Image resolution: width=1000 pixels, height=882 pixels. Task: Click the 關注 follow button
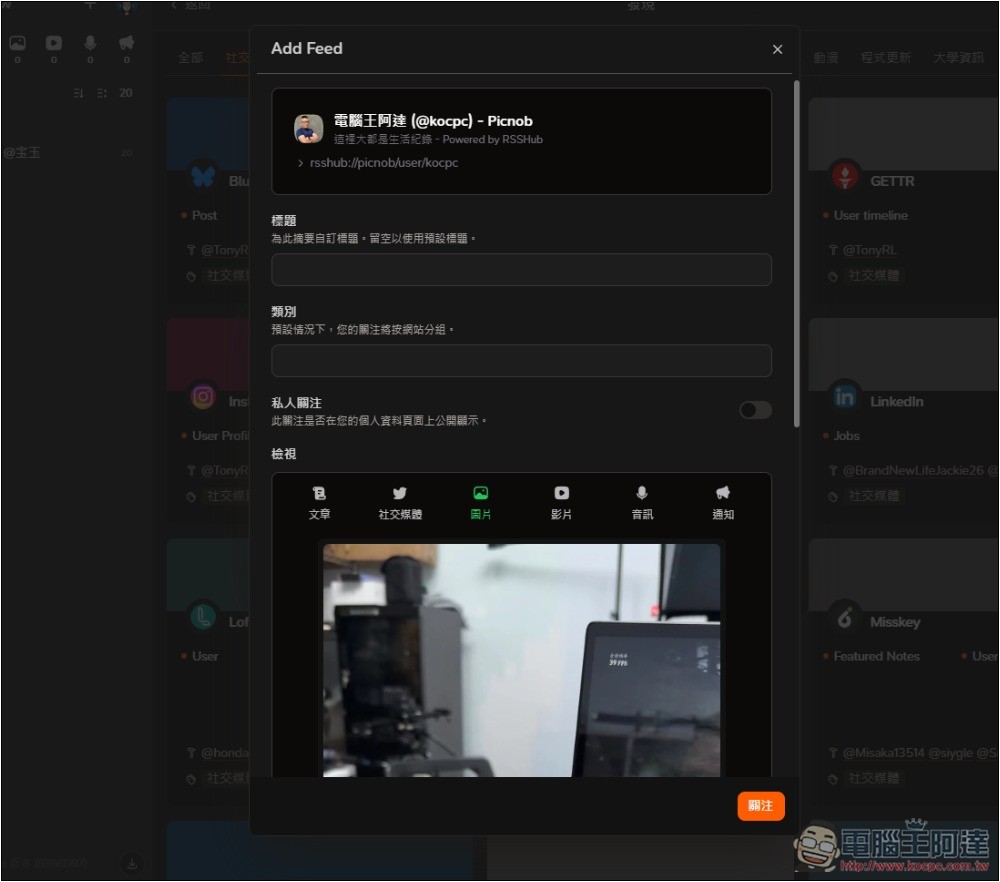tap(760, 805)
